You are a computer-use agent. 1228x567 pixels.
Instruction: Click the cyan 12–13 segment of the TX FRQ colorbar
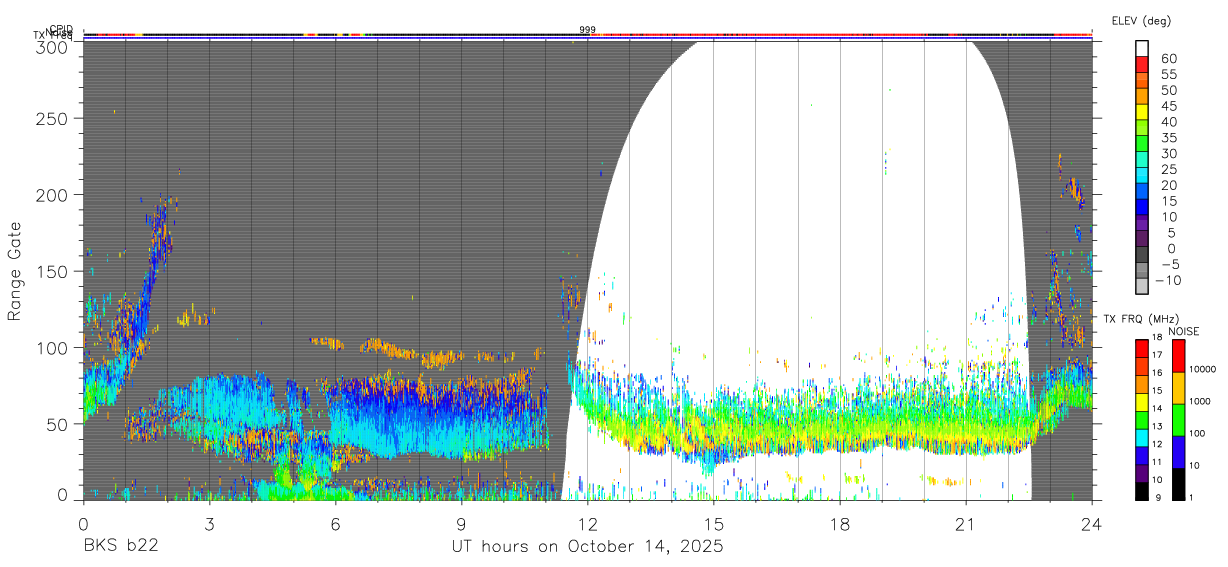click(x=1143, y=437)
